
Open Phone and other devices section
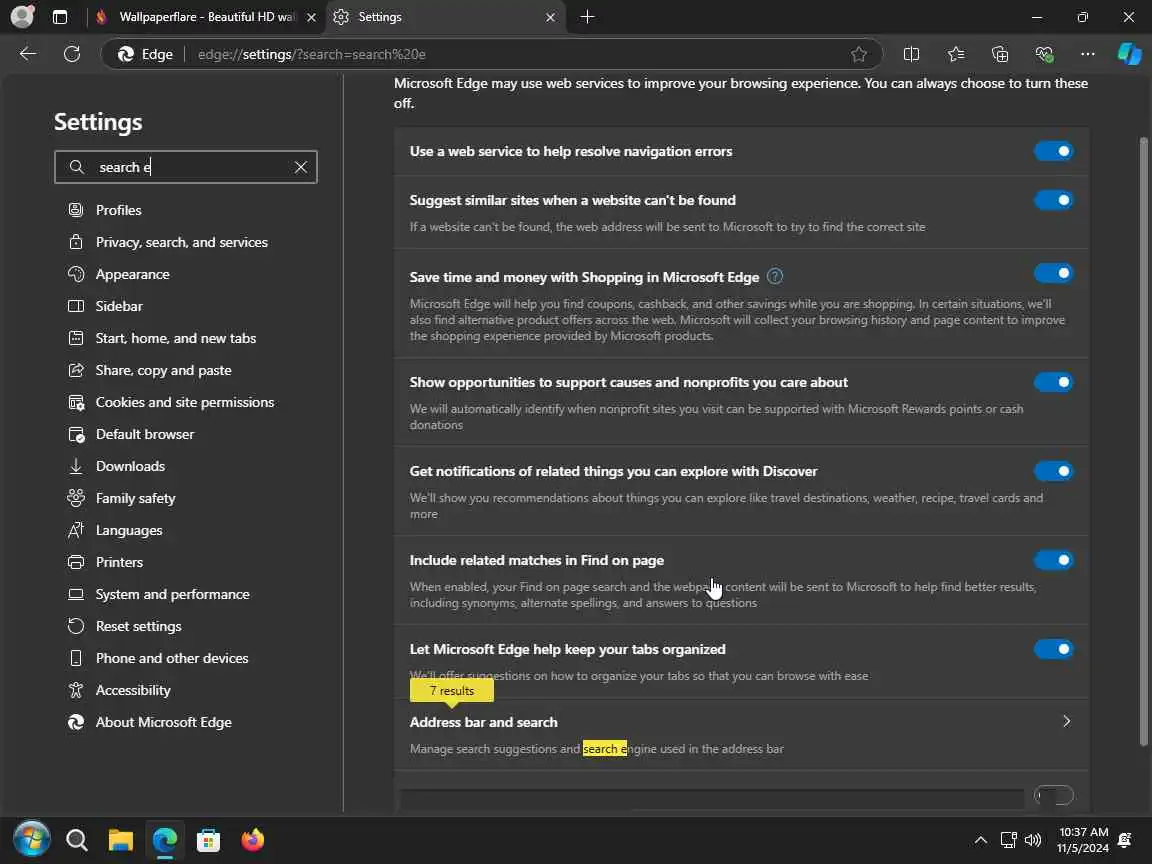[171, 658]
